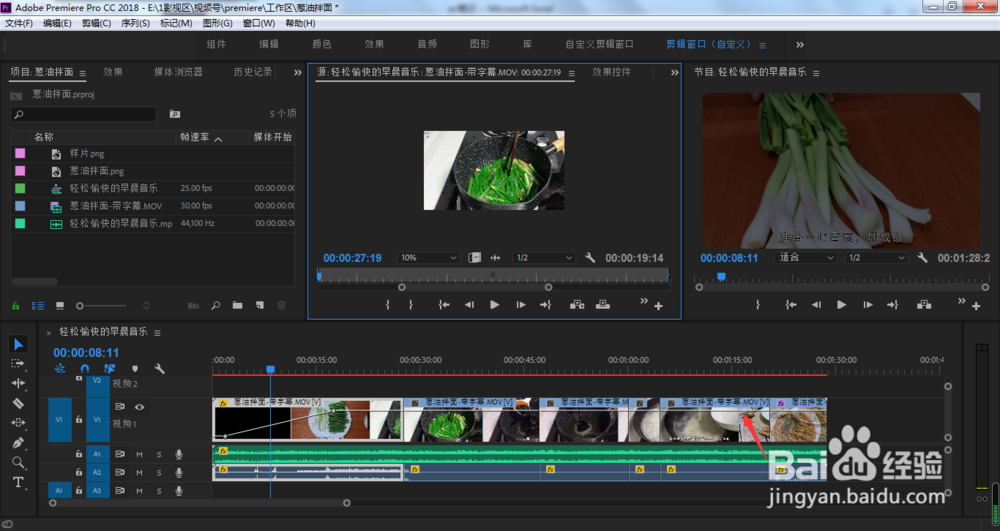The height and width of the screenshot is (531, 1000).
Task: Toggle lock on audio track A3
Action: tap(79, 491)
